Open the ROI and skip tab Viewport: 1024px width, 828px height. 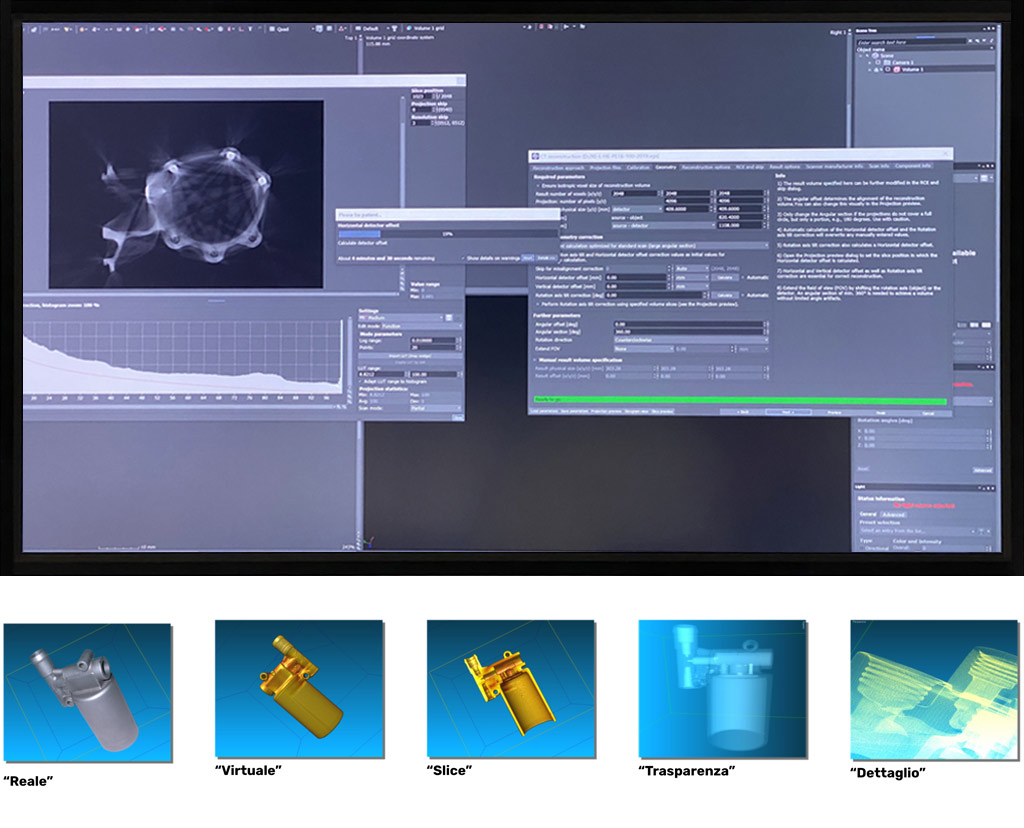pos(750,168)
